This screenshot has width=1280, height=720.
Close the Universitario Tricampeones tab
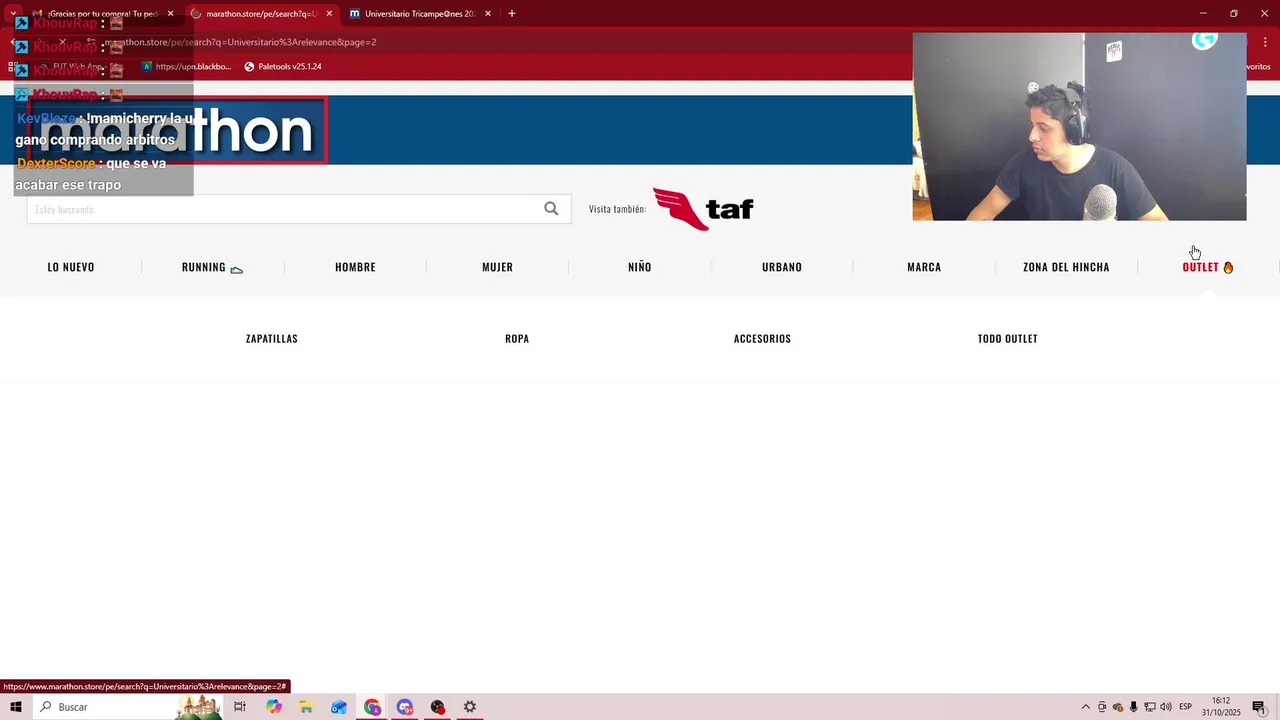click(488, 14)
